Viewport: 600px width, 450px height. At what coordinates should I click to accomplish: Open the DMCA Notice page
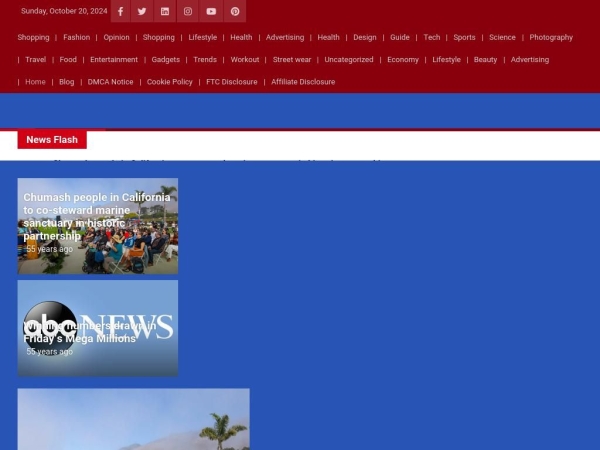click(x=111, y=82)
